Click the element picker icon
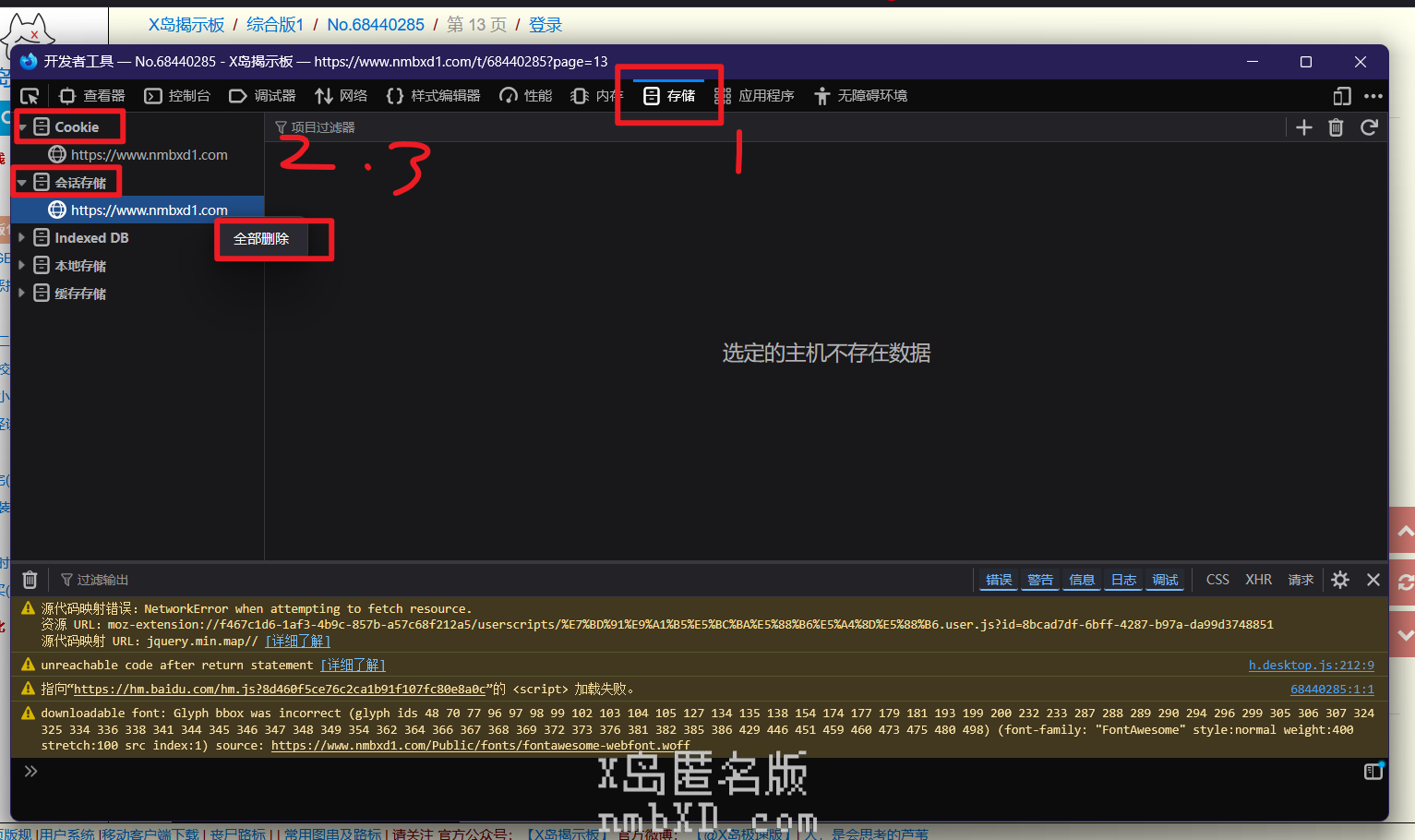 30,96
